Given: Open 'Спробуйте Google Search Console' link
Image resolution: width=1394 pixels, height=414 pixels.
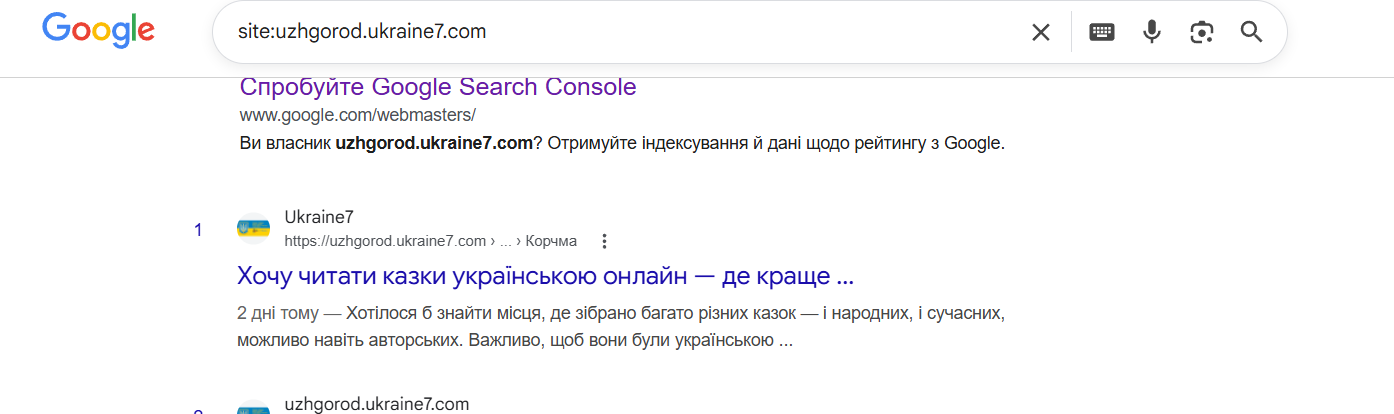Looking at the screenshot, I should pos(438,87).
